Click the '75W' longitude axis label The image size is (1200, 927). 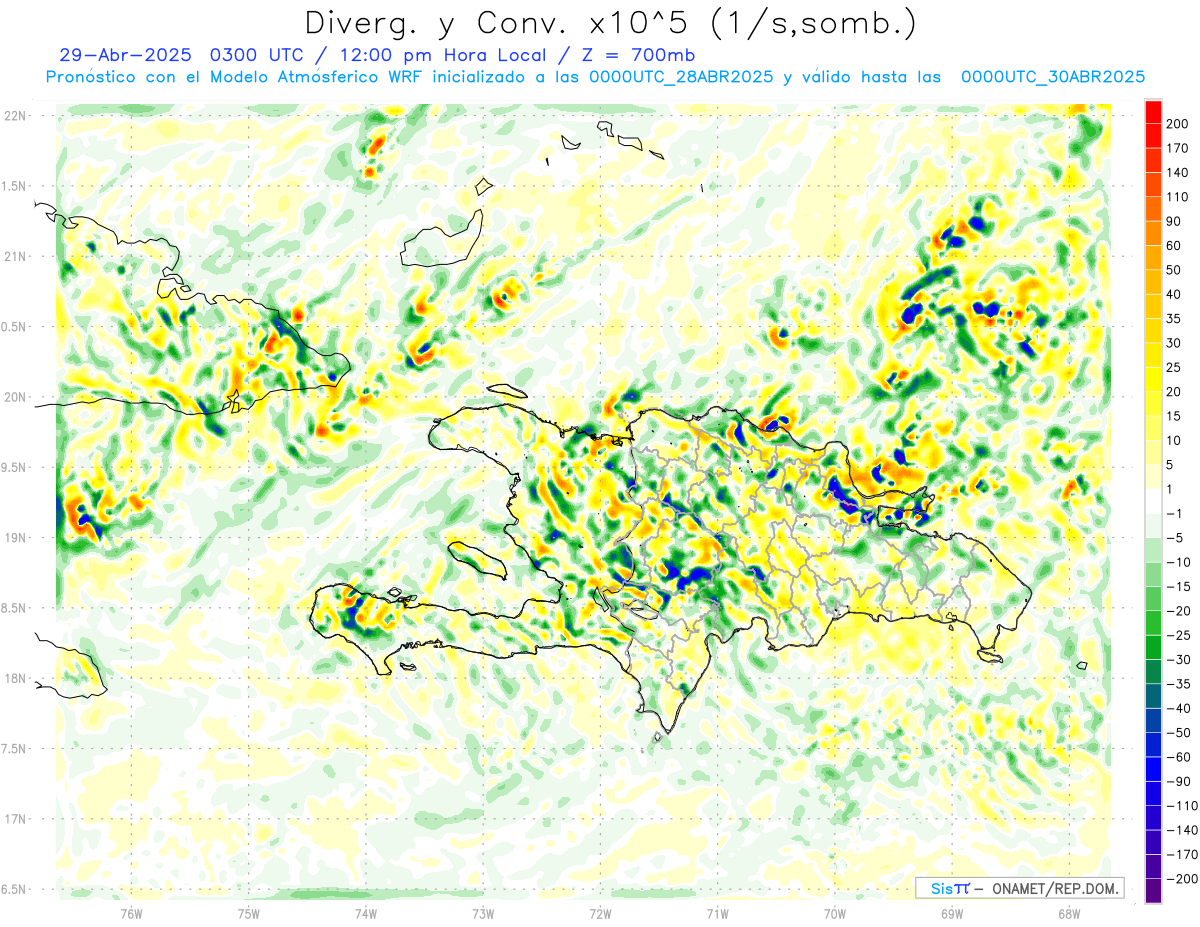click(x=249, y=912)
